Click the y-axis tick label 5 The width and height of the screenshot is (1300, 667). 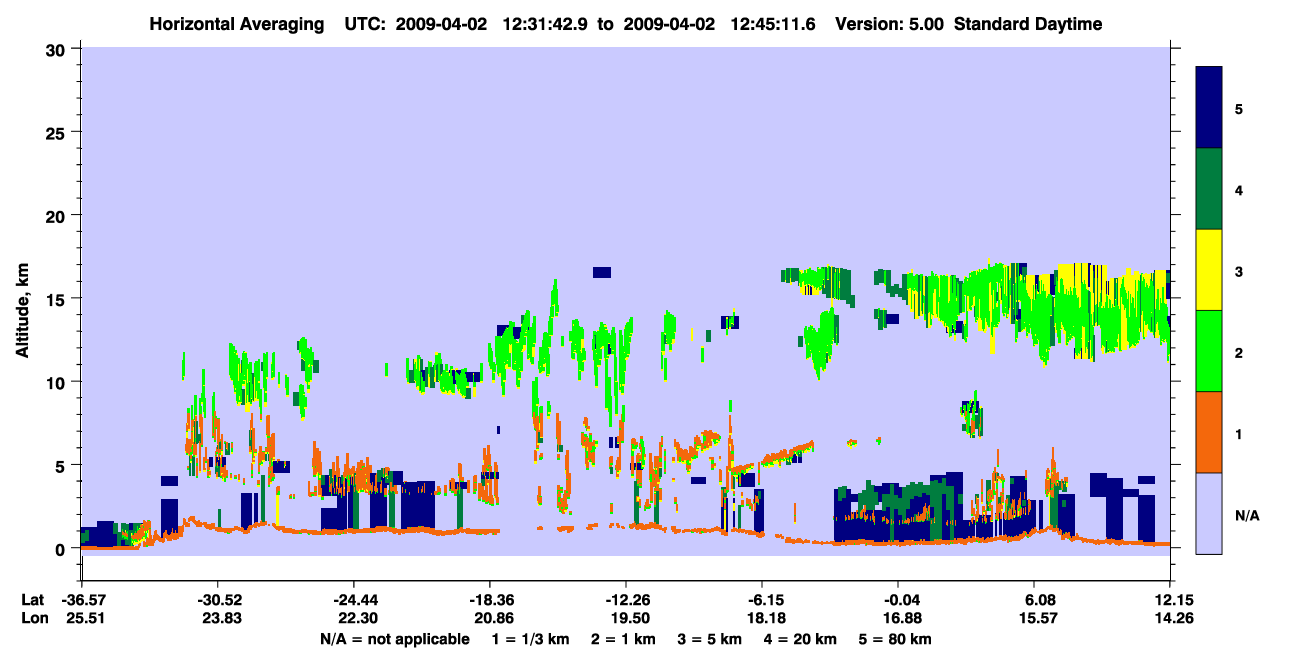[x=63, y=466]
